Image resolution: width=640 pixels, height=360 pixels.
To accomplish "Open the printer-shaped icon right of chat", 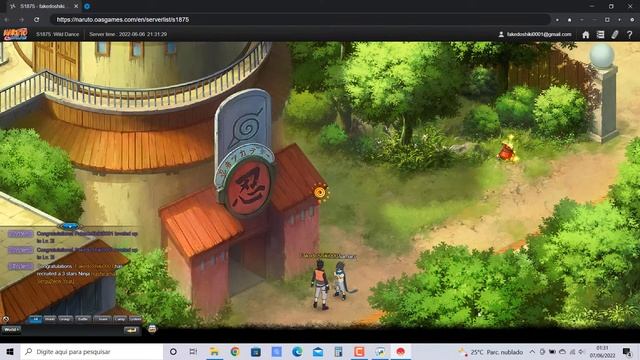I will 152,329.
